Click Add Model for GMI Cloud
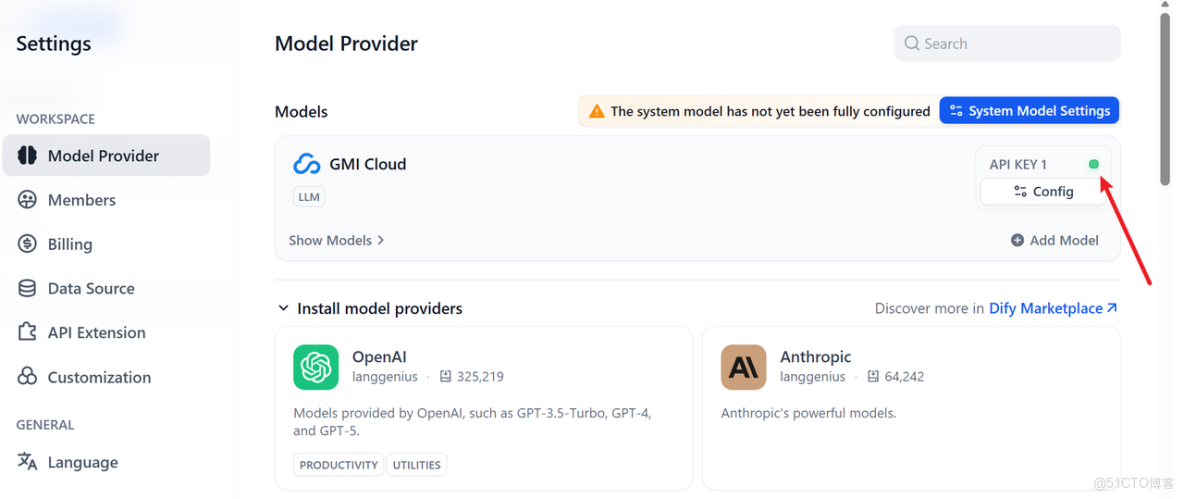The width and height of the screenshot is (1184, 499). tap(1054, 240)
